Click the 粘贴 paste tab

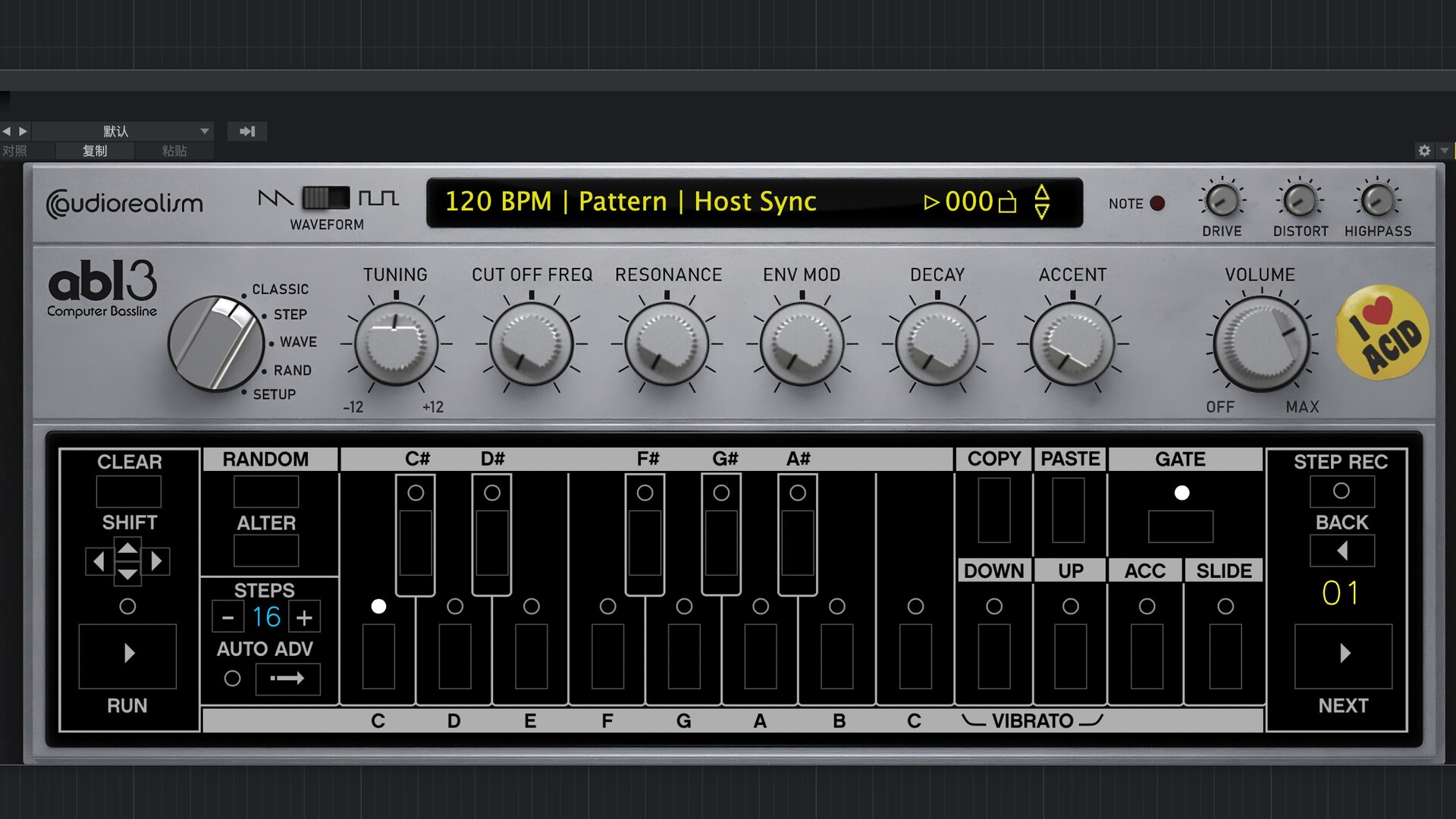174,151
